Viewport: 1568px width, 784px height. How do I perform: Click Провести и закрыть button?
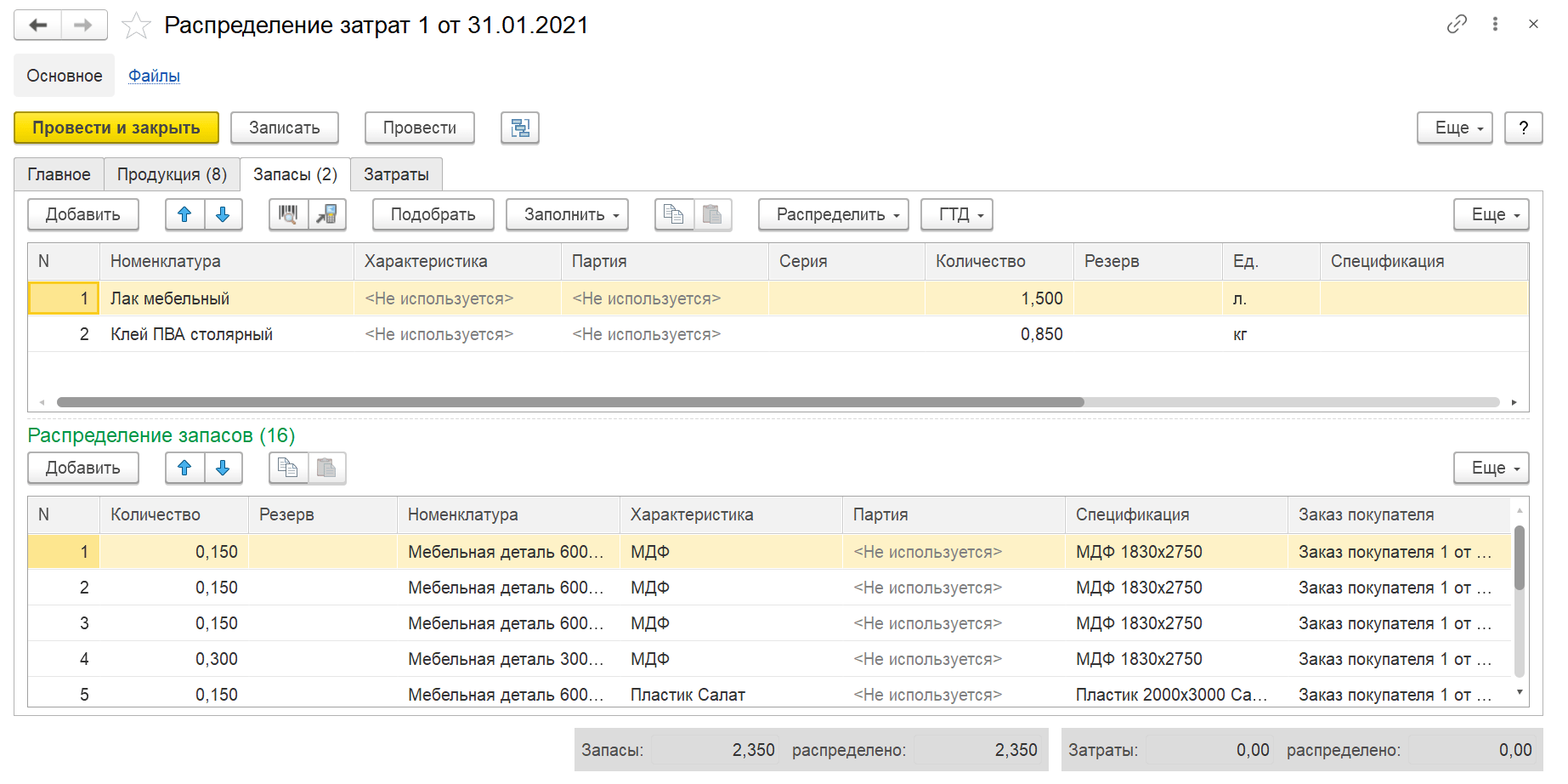pos(116,128)
